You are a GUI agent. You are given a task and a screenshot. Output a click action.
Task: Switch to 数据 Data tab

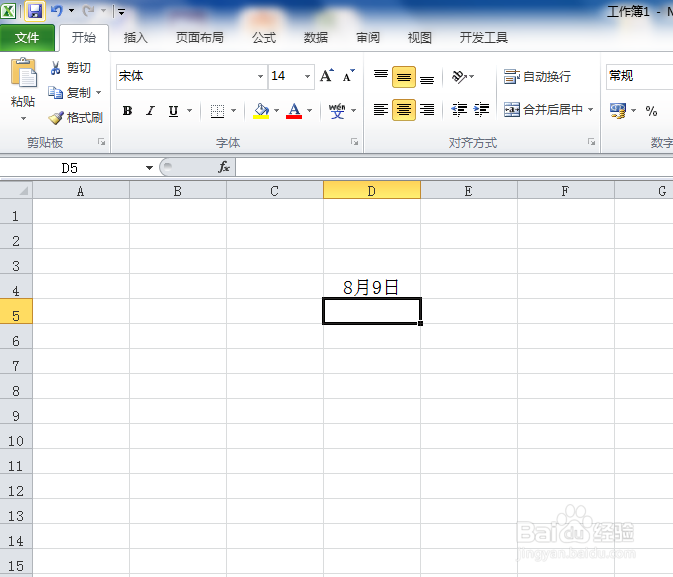pyautogui.click(x=316, y=38)
